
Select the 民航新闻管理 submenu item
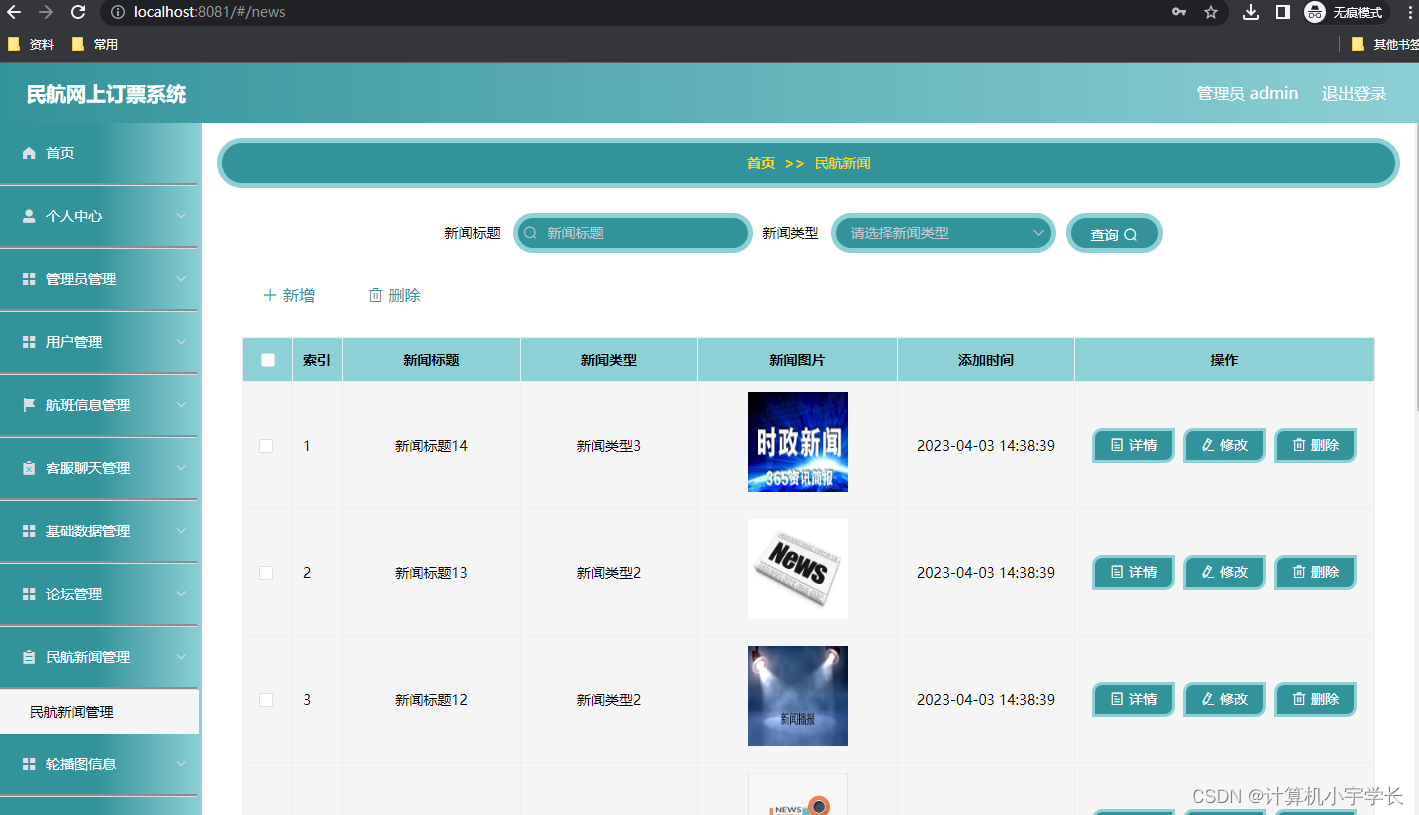100,712
